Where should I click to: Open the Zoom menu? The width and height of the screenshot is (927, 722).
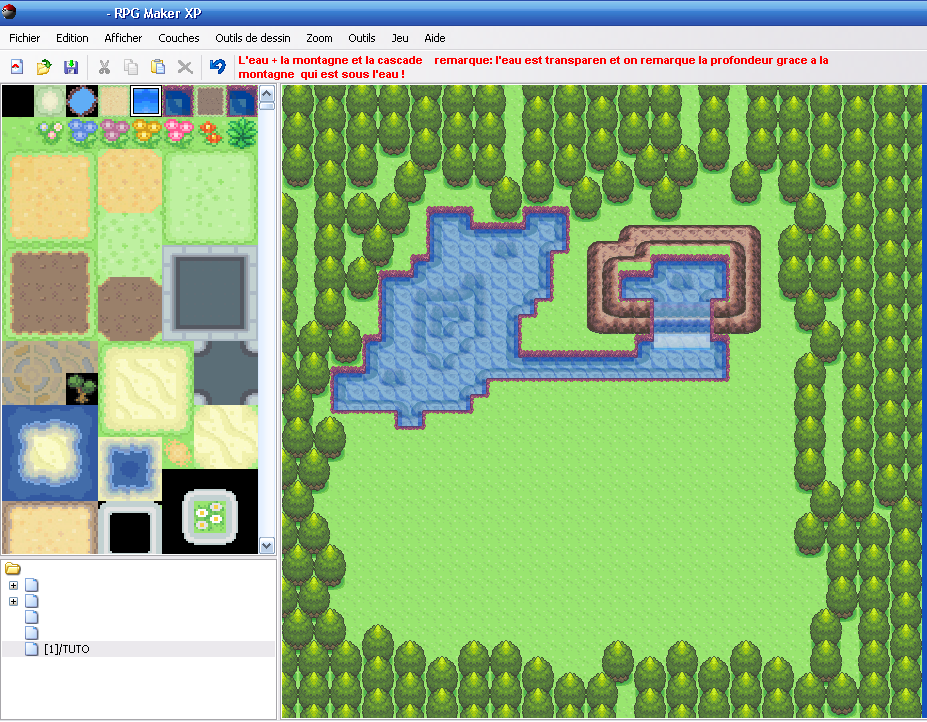click(x=319, y=38)
